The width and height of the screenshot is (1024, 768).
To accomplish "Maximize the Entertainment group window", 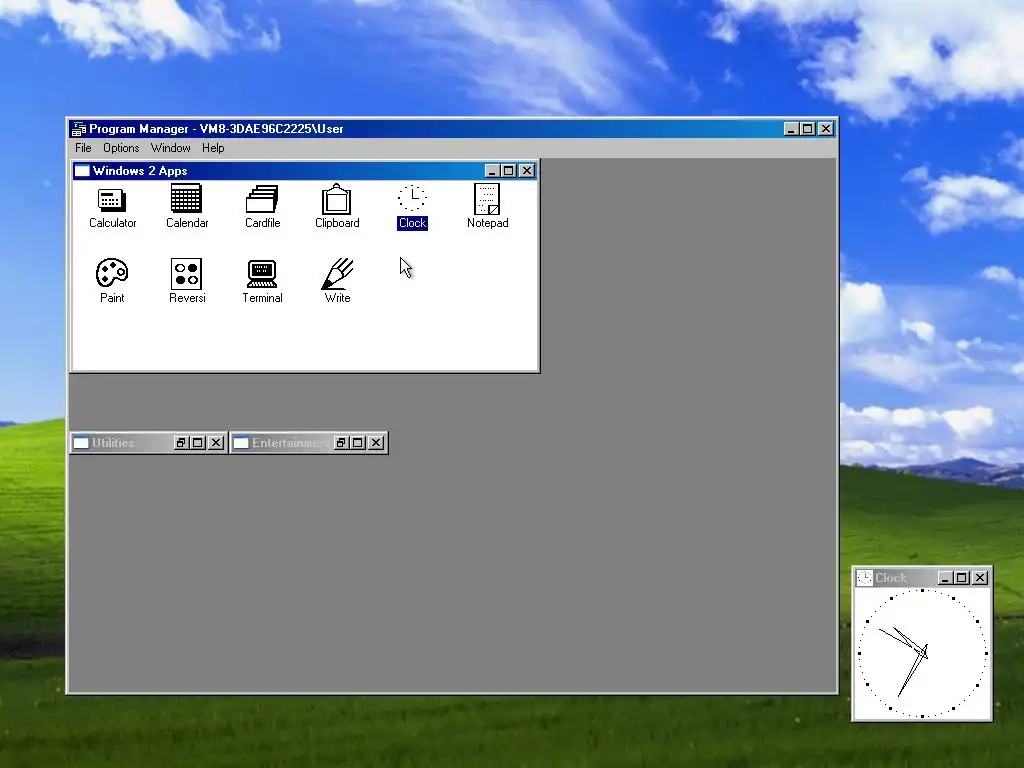I will pyautogui.click(x=358, y=443).
